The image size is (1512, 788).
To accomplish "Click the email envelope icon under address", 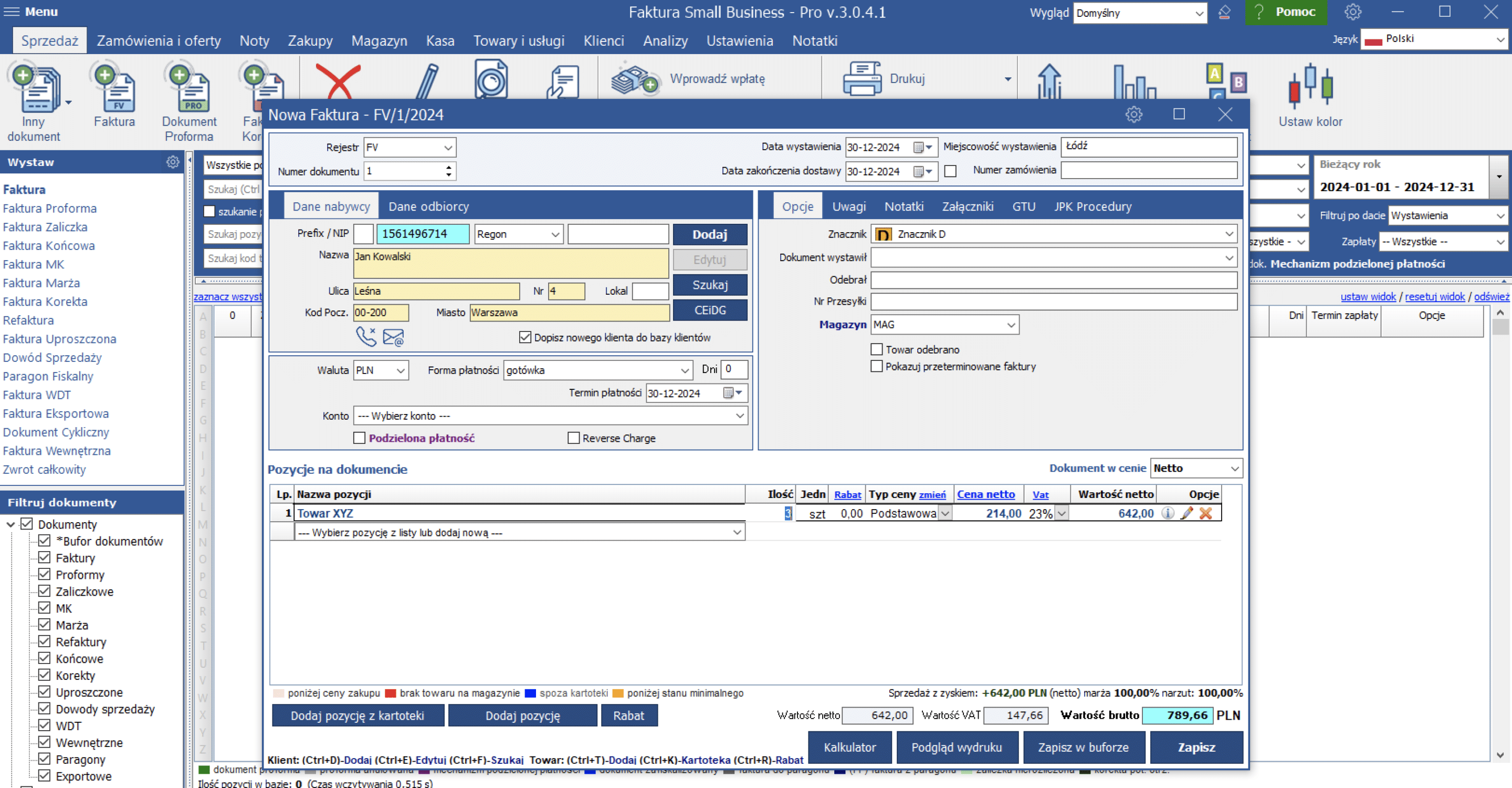I will tap(393, 338).
